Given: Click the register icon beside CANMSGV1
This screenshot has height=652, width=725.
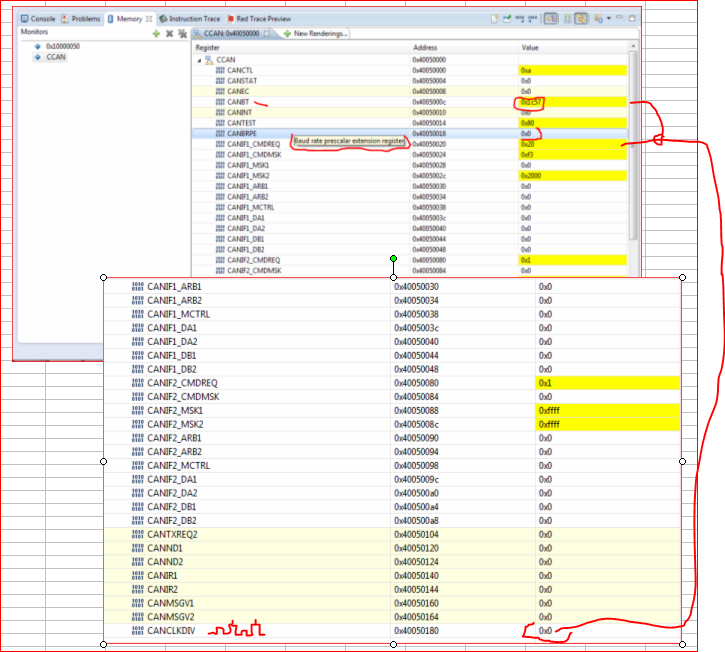Looking at the screenshot, I should coord(137,603).
